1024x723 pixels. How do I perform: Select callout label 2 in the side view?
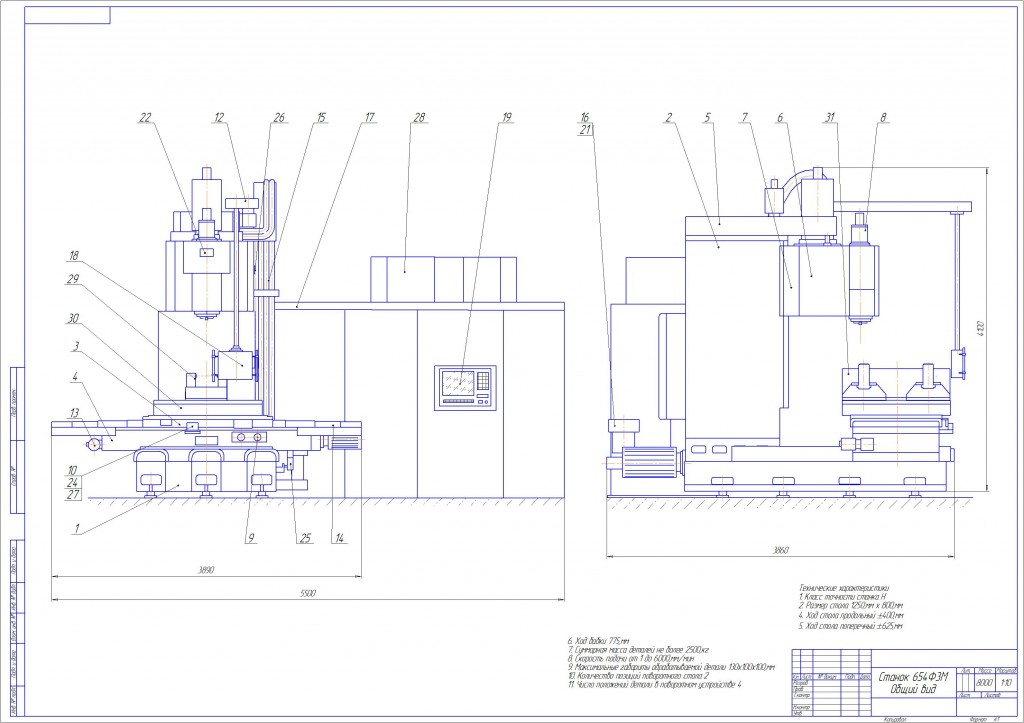point(669,118)
